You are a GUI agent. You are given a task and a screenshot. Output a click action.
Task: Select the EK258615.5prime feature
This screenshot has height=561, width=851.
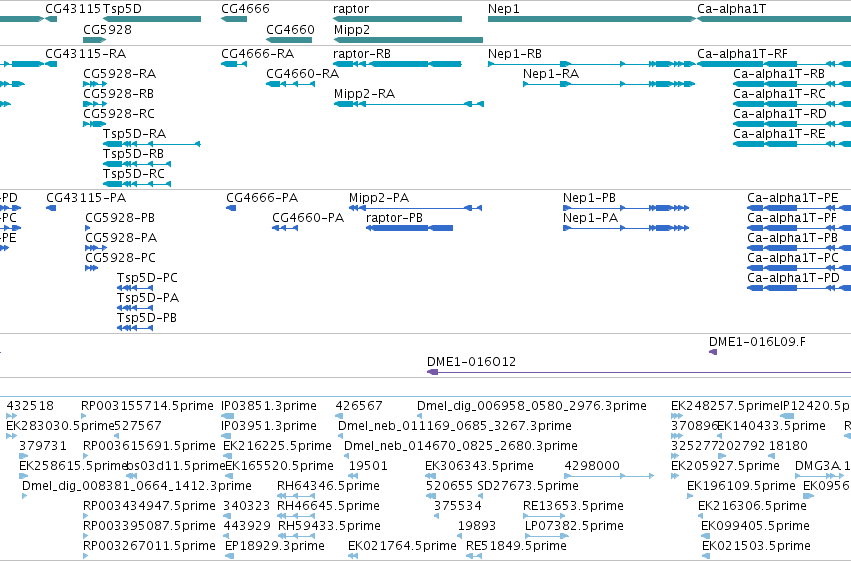coord(23,476)
